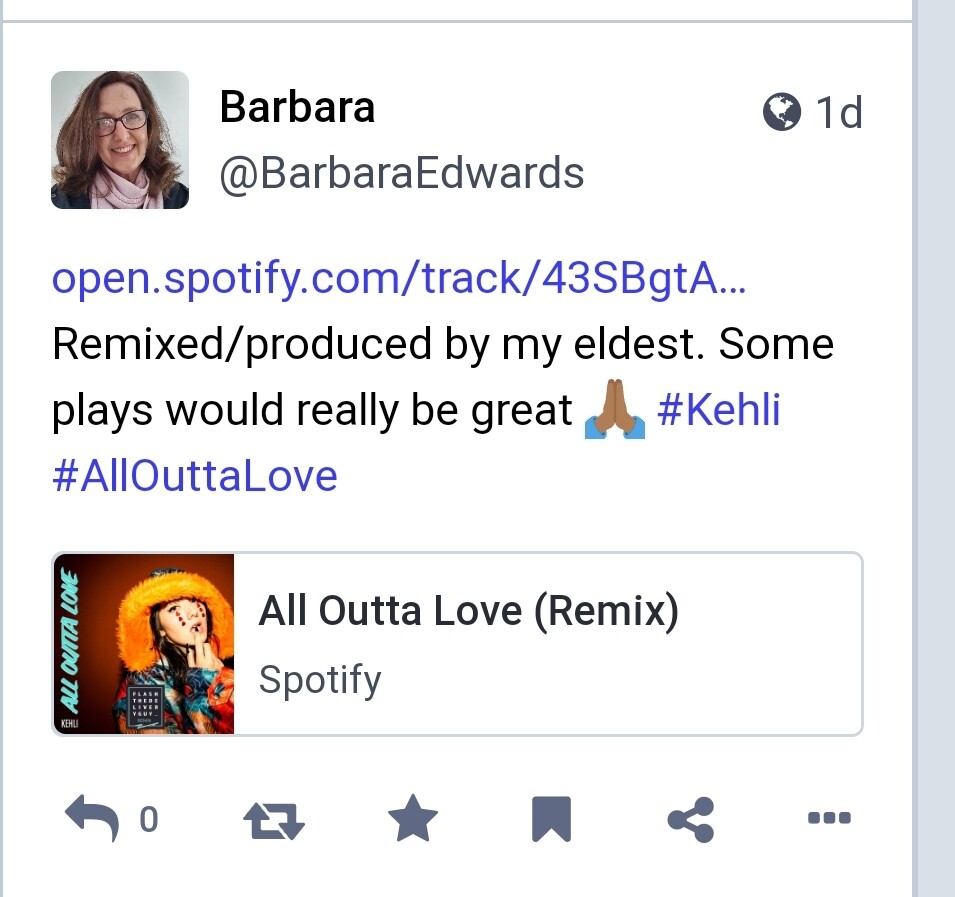955x897 pixels.
Task: Favourite the post with the star
Action: 413,819
